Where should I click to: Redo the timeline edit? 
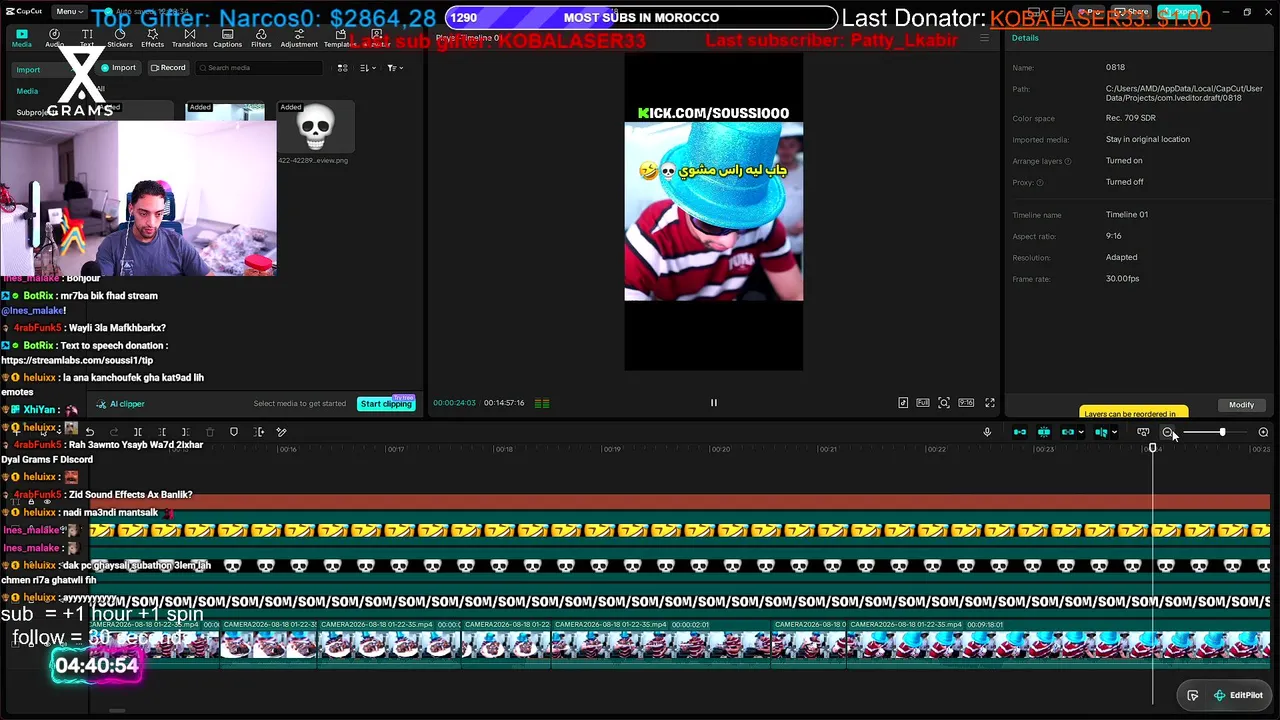[x=114, y=432]
